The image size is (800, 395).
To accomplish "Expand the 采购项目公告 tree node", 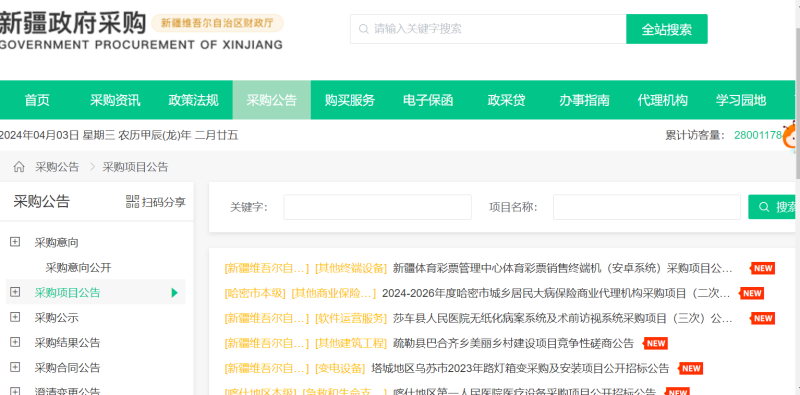I will pos(15,292).
